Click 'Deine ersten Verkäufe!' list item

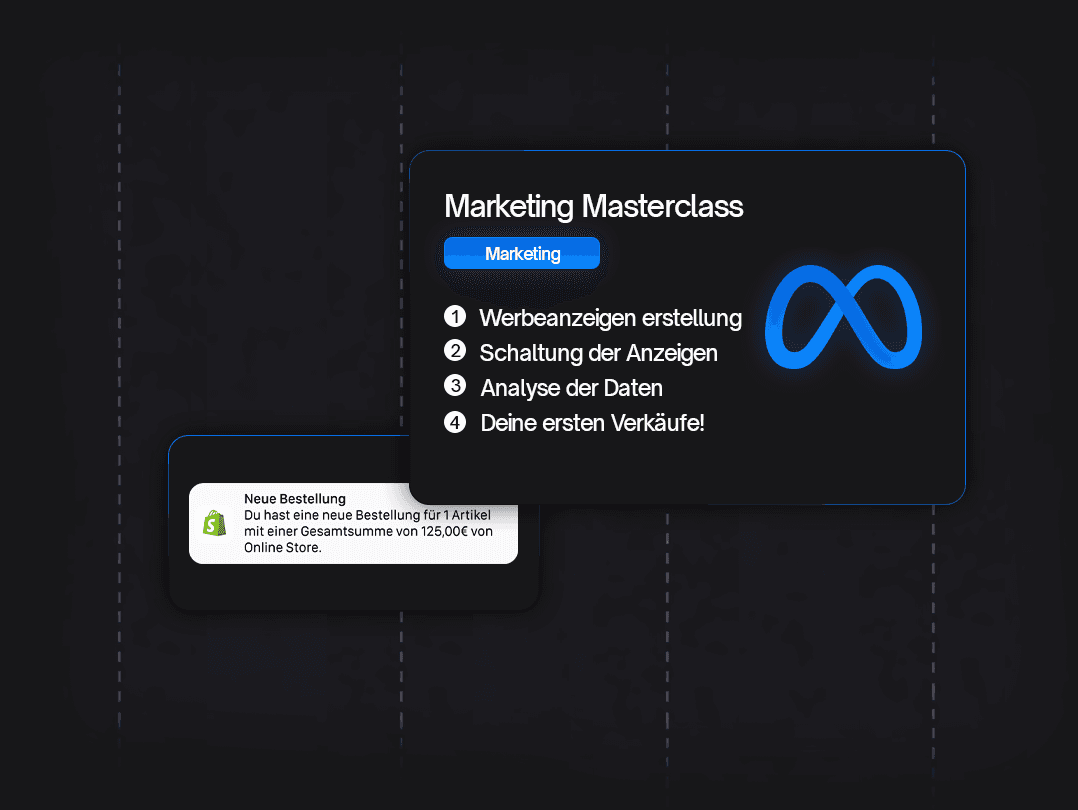592,423
